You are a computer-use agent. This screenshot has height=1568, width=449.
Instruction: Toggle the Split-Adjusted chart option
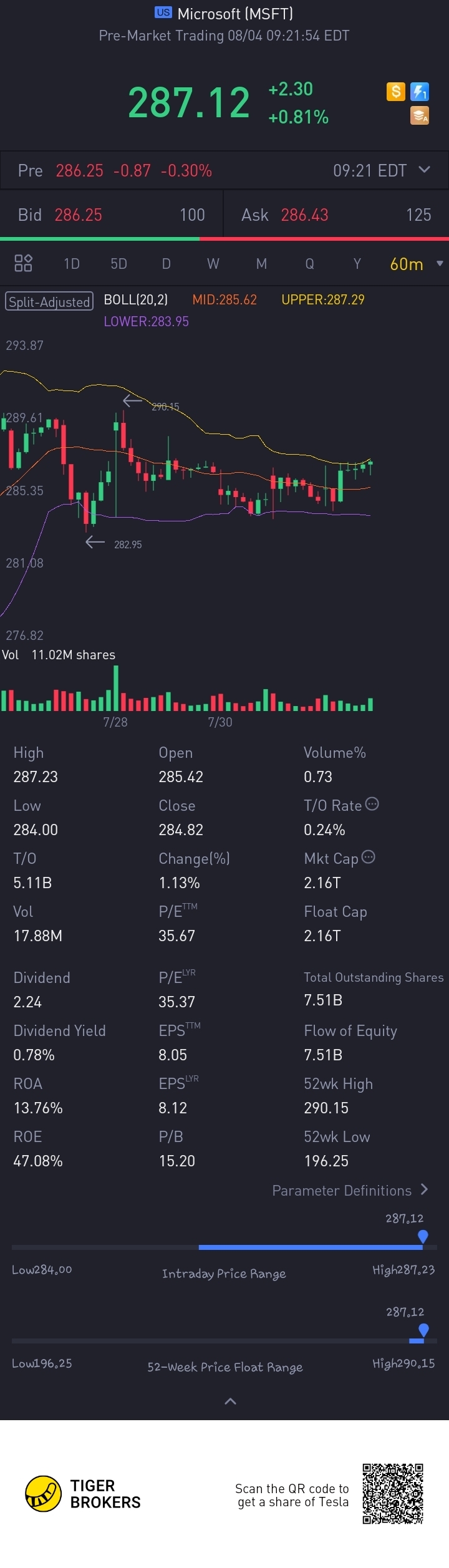click(x=49, y=301)
